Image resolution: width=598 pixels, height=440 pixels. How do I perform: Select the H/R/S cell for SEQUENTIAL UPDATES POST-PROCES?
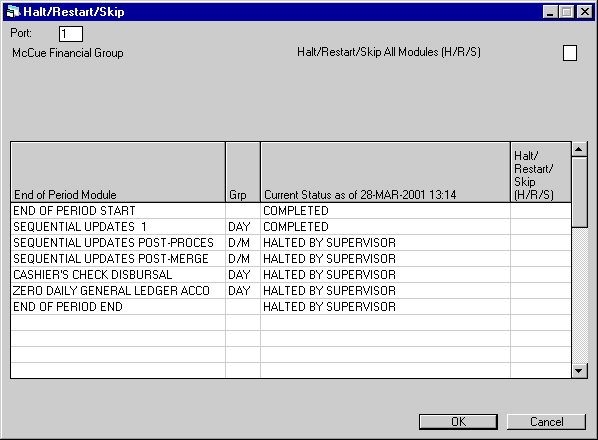point(541,242)
